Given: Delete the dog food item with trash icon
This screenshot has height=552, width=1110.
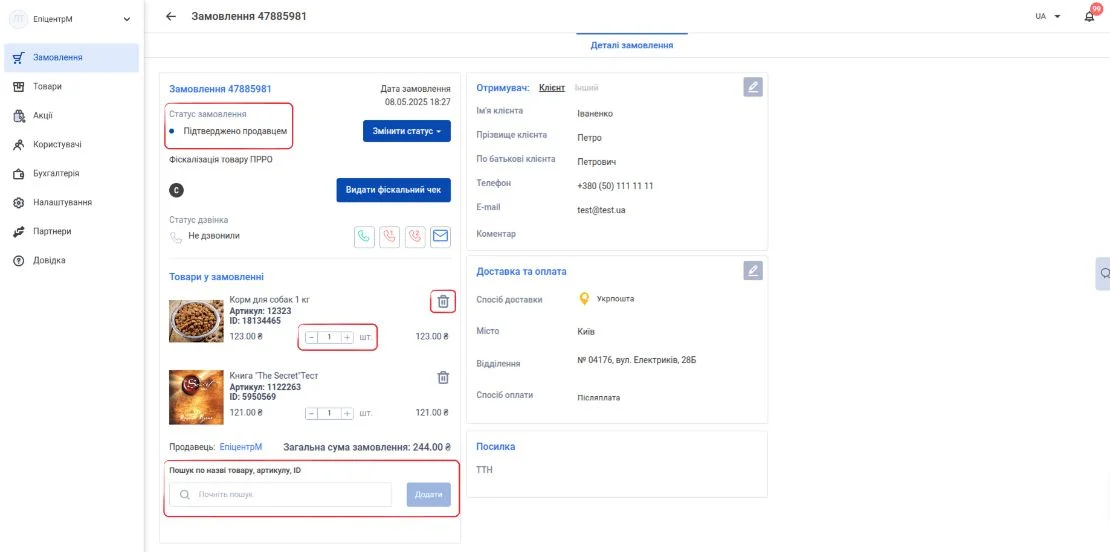Looking at the screenshot, I should coord(443,301).
